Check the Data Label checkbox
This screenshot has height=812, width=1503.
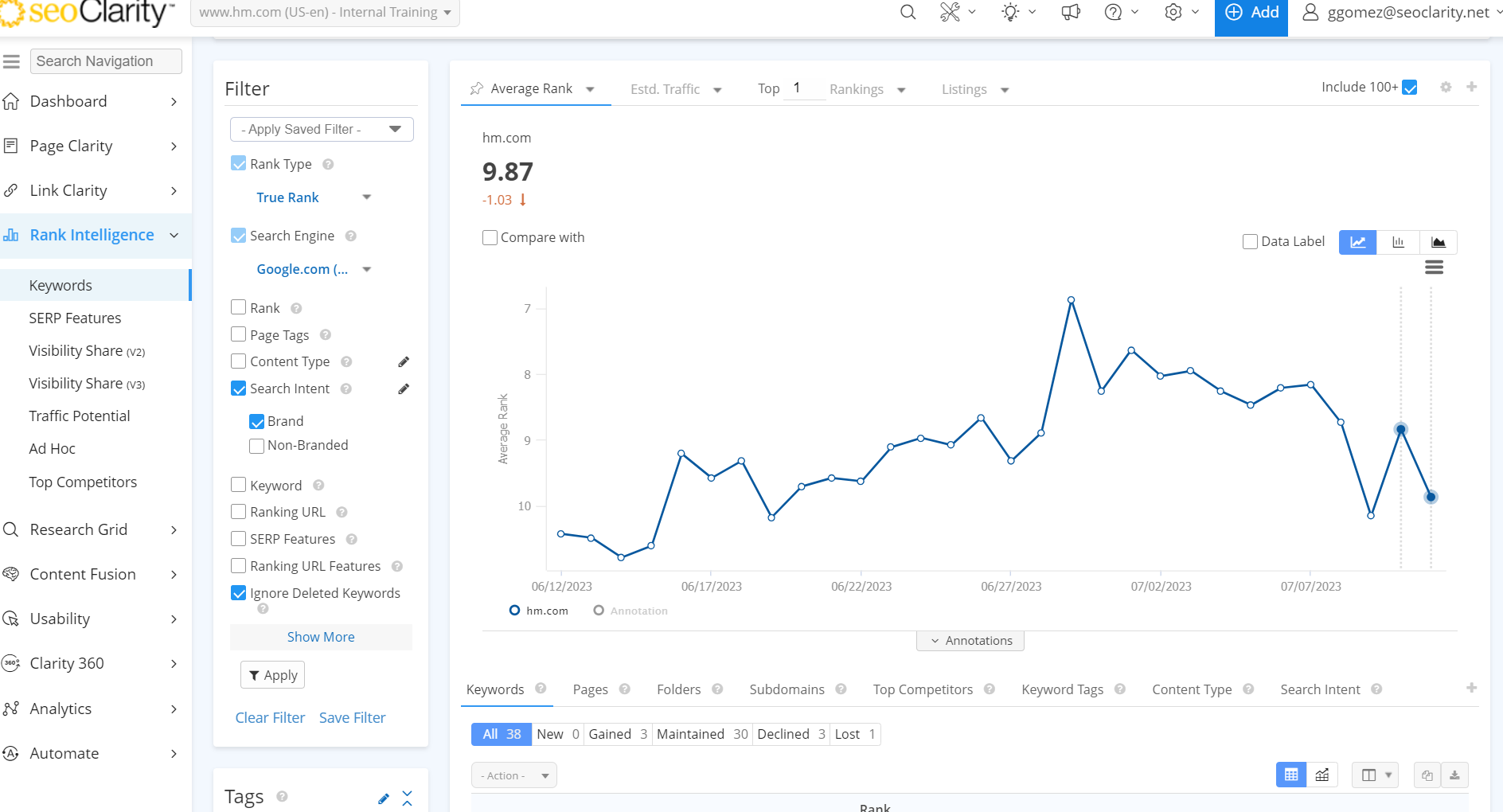pyautogui.click(x=1251, y=242)
